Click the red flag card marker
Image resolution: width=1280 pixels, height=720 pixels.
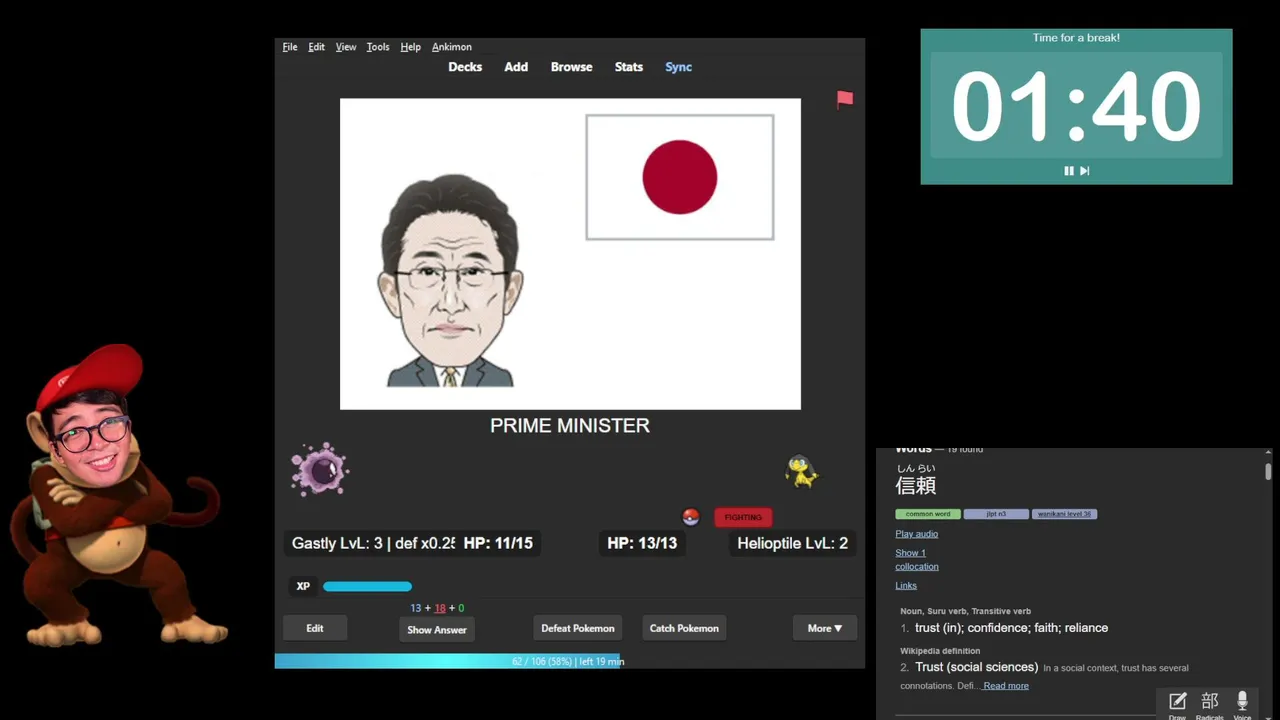(x=845, y=98)
